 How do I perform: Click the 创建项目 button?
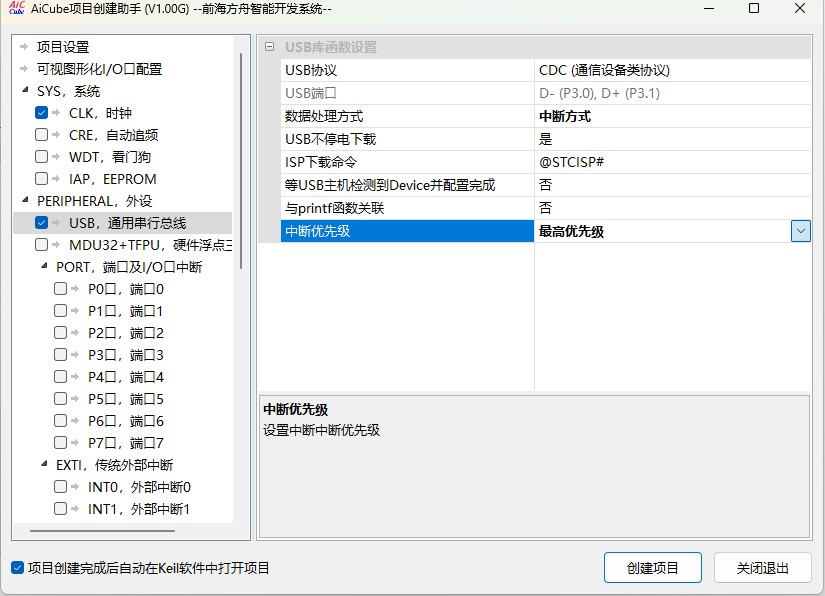(652, 568)
